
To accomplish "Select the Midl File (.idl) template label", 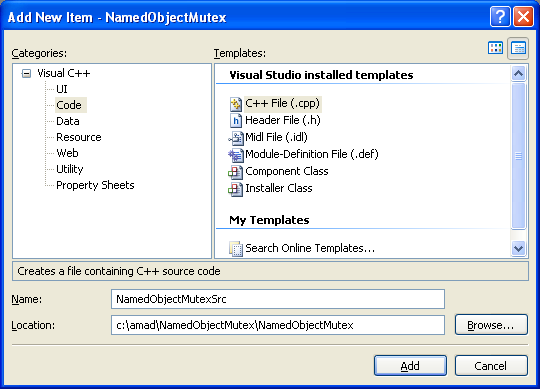I will (x=276, y=137).
